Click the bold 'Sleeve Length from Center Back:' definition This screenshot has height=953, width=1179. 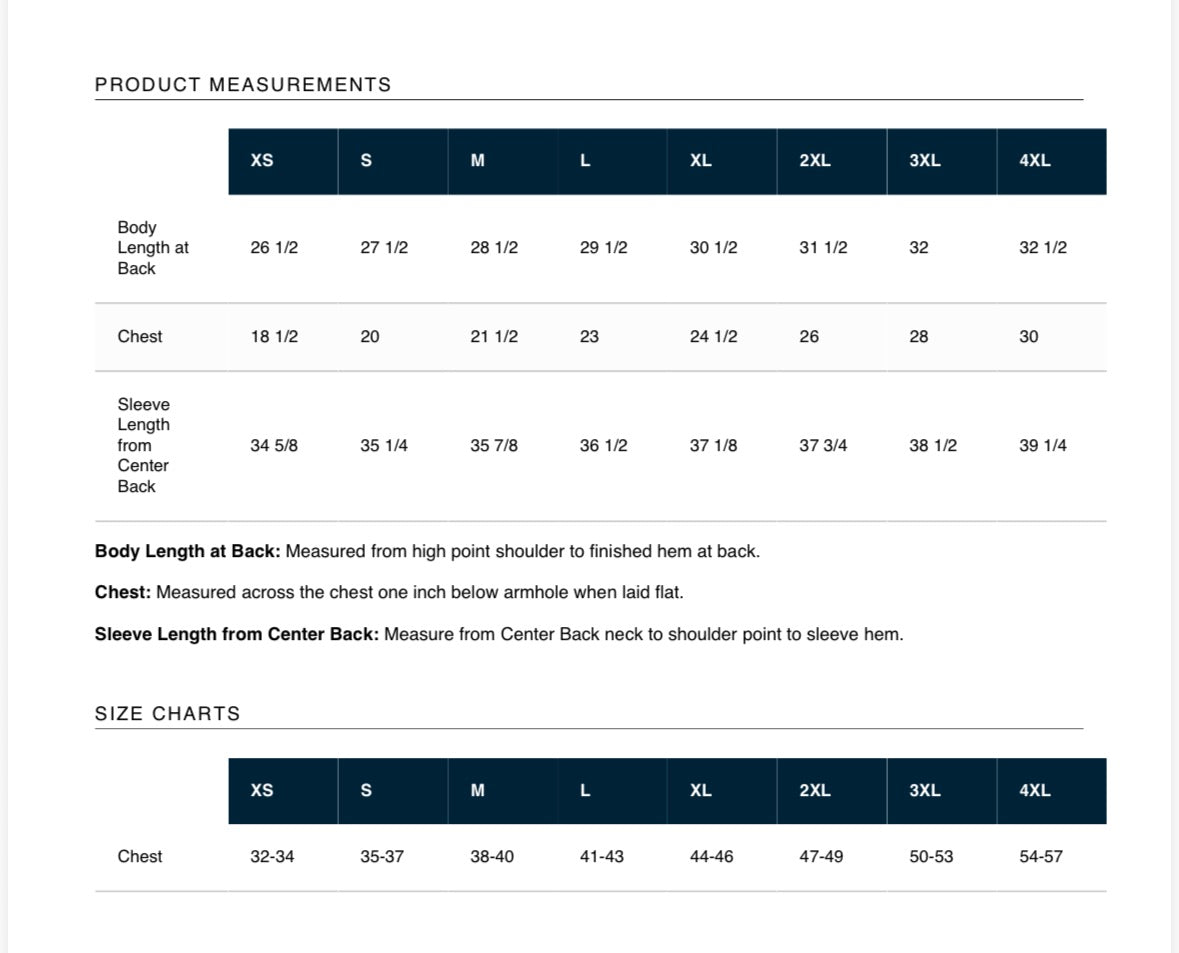[237, 635]
